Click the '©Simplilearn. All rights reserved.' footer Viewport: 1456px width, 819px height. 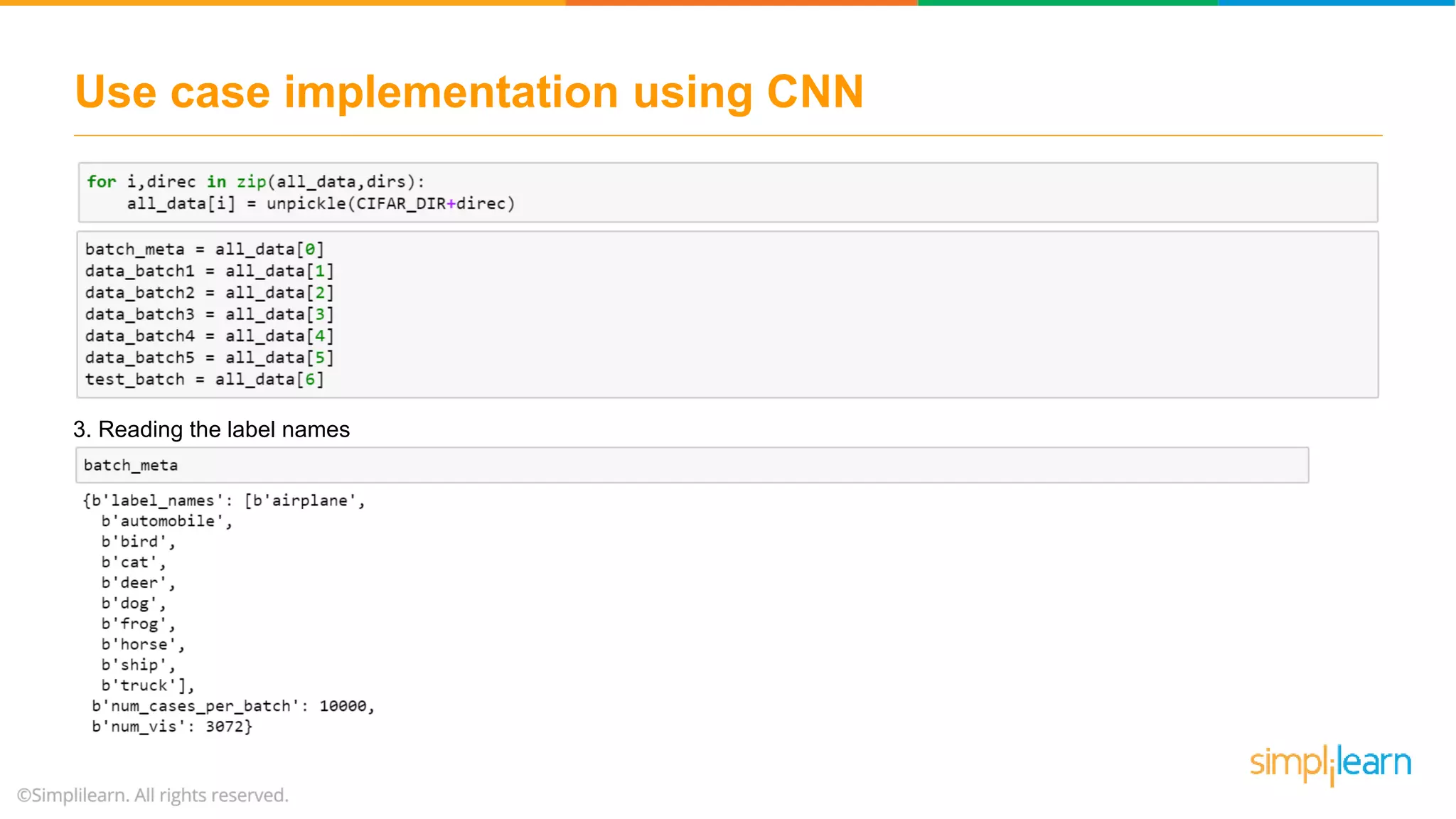(153, 796)
